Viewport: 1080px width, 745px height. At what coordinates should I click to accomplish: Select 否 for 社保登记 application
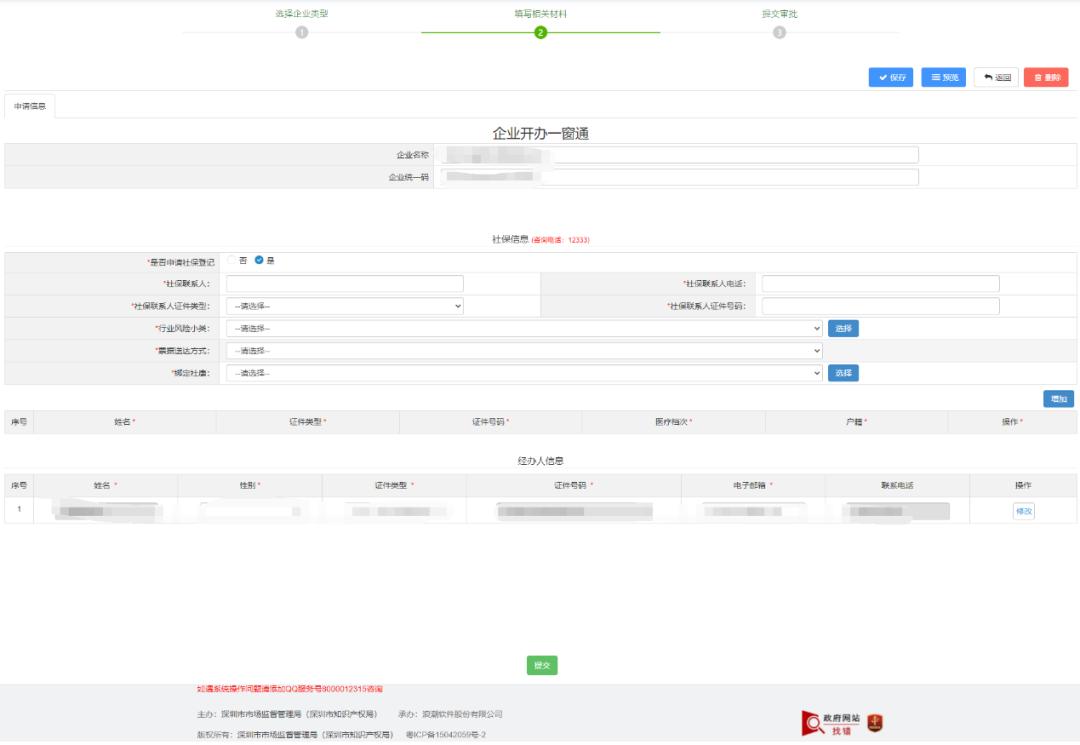pos(232,260)
